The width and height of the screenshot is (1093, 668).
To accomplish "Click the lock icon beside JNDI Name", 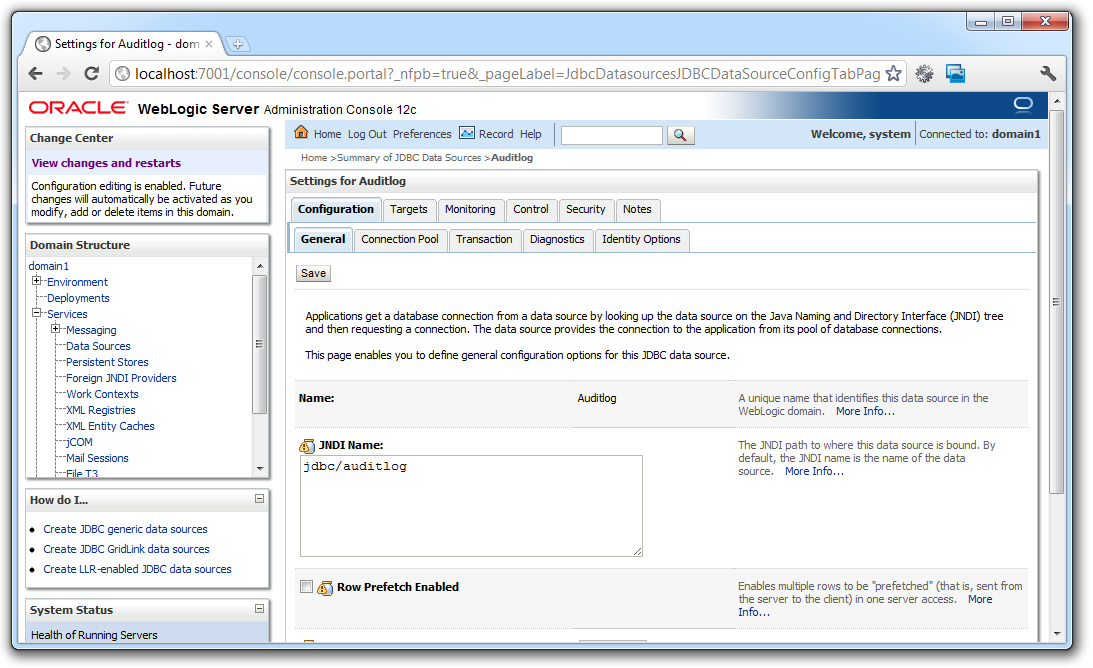I will pyautogui.click(x=308, y=445).
